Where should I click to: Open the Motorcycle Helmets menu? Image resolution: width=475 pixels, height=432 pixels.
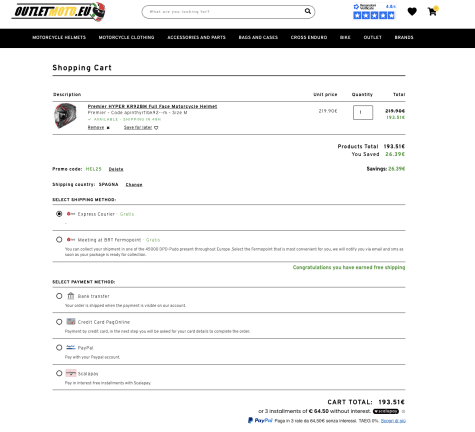click(x=59, y=38)
